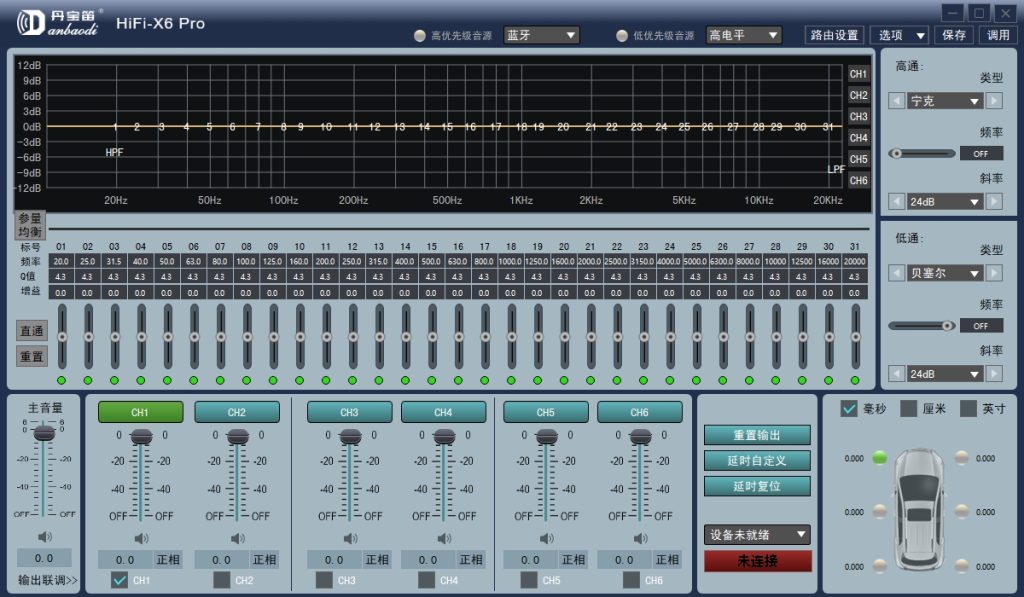Click the 重置输出 button
The width and height of the screenshot is (1024, 597).
(x=757, y=435)
